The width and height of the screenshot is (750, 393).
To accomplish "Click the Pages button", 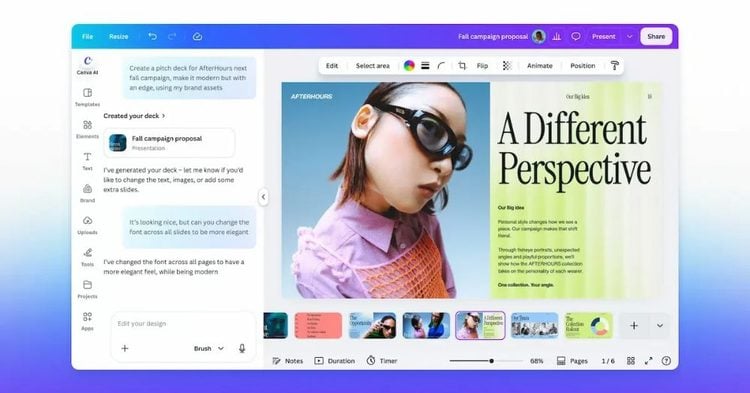I will [572, 361].
